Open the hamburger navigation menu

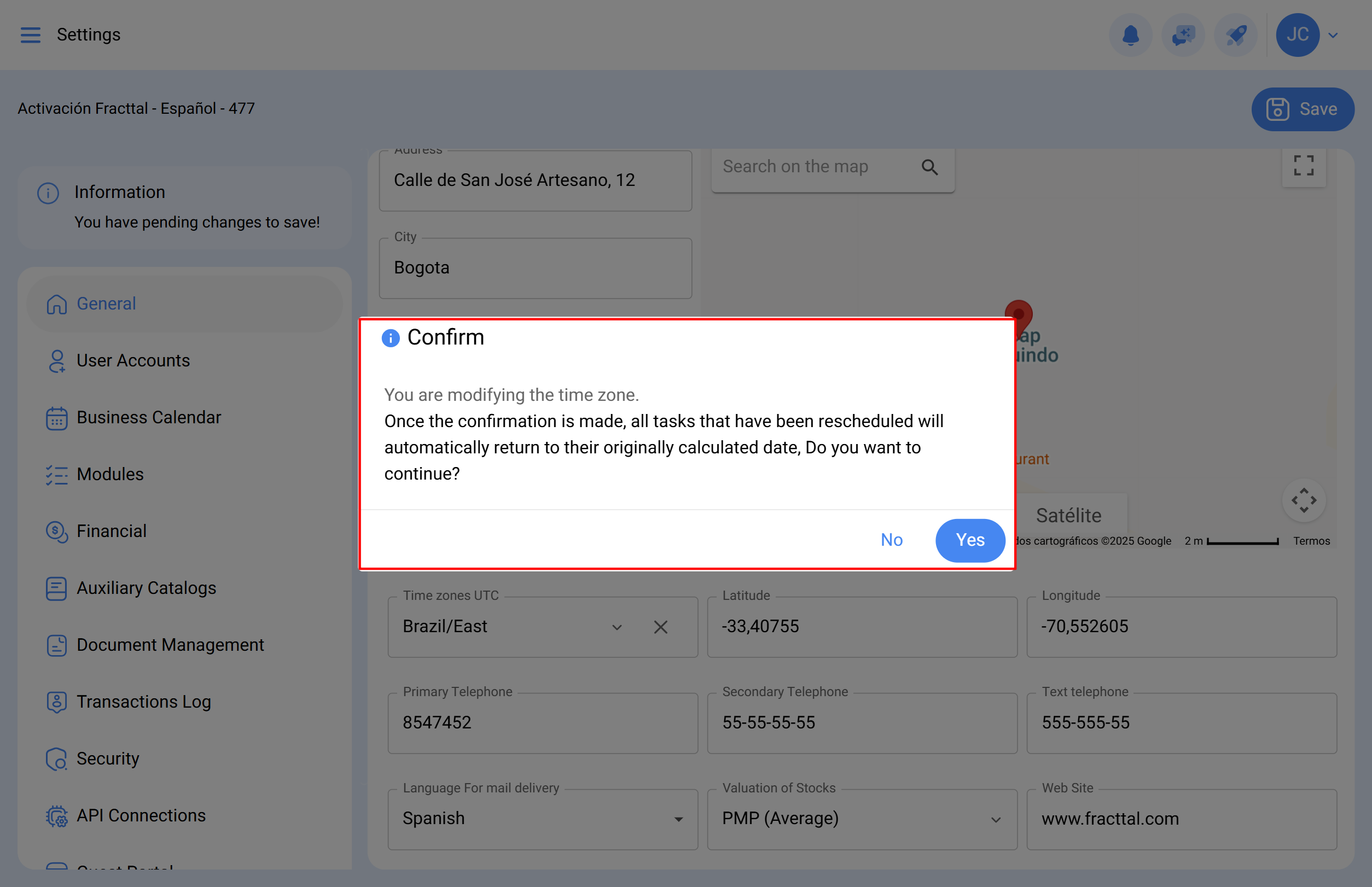pyautogui.click(x=31, y=34)
